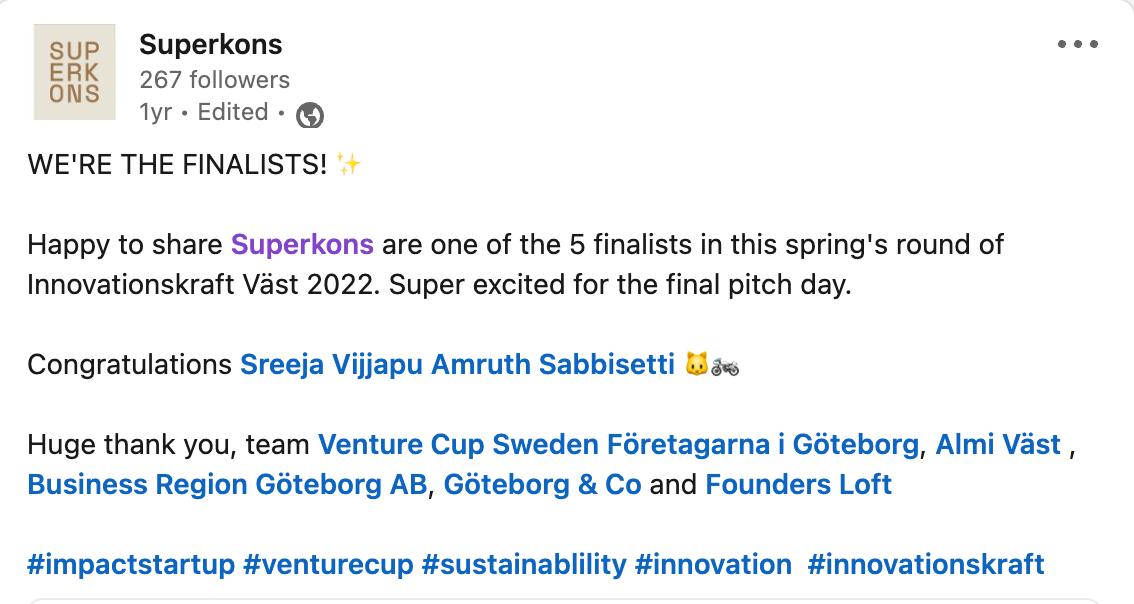Click the #sustainablility hashtag
Screen dimensions: 1134x604
[524, 565]
